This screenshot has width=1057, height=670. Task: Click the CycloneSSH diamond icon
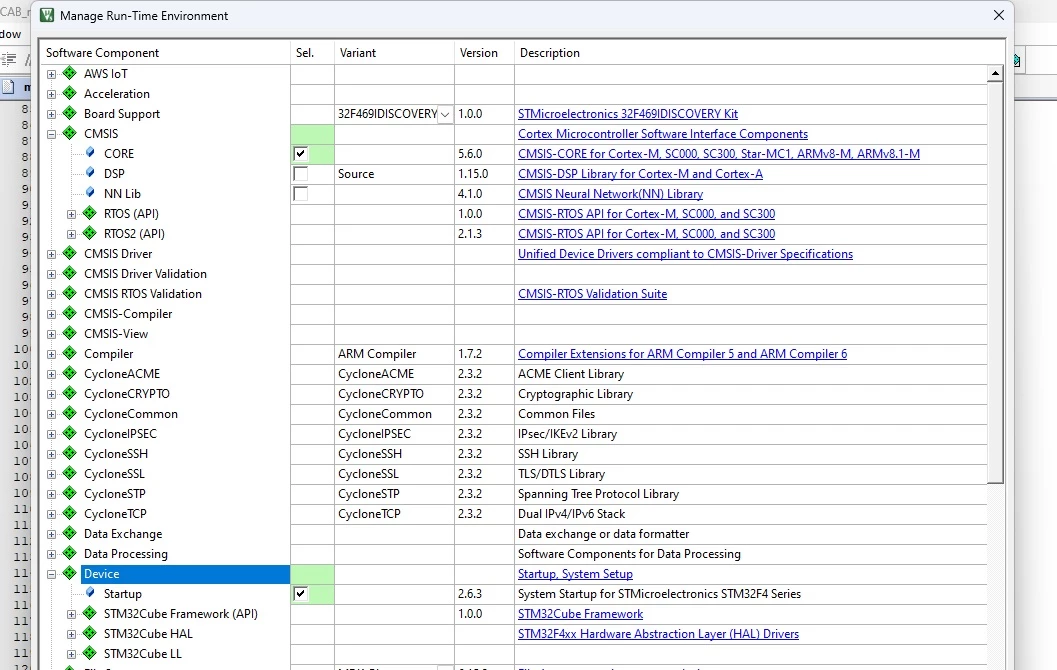pyautogui.click(x=69, y=454)
